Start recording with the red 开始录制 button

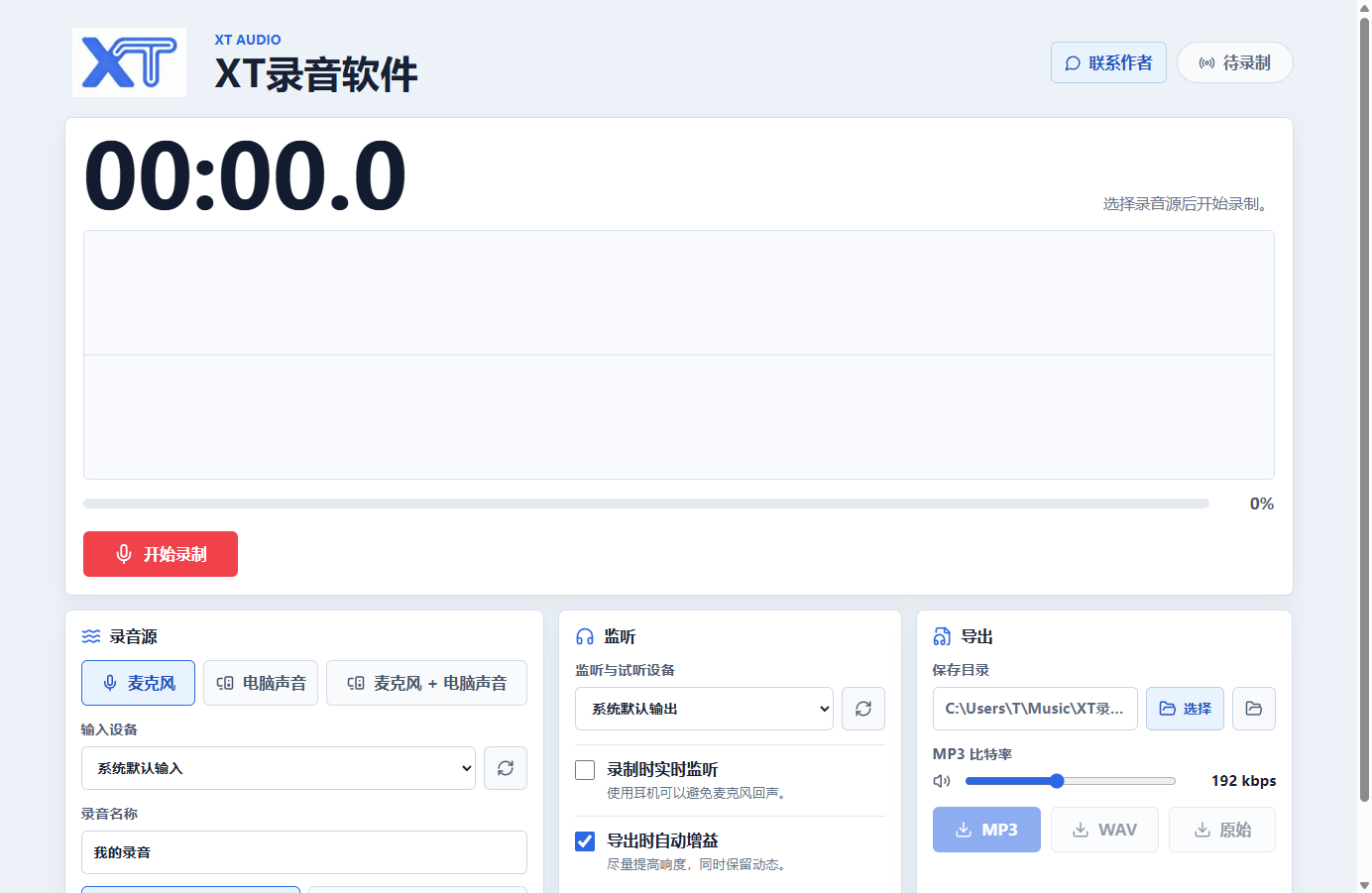pos(161,554)
